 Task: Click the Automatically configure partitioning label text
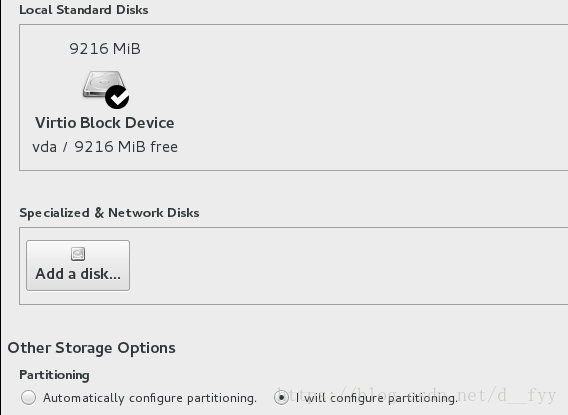tap(150, 398)
